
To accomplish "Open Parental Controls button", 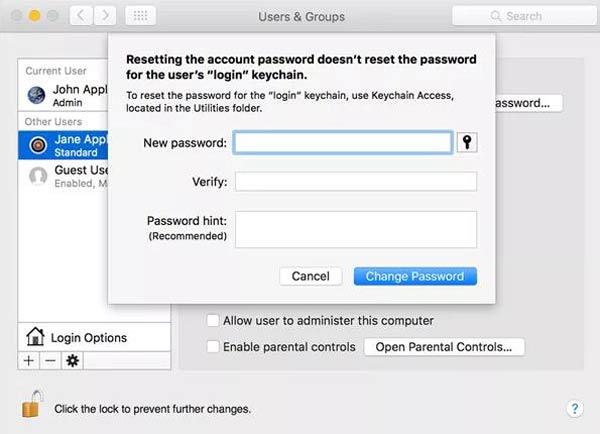I will coord(444,347).
